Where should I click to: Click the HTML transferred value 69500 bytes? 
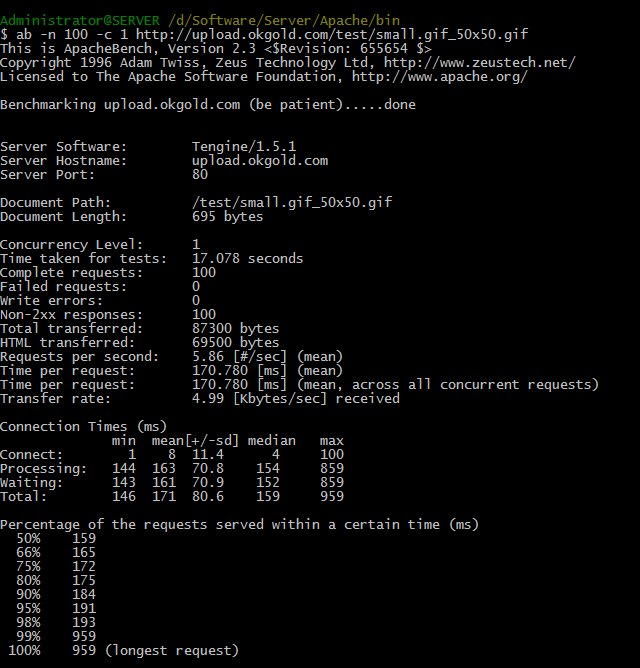[236, 343]
